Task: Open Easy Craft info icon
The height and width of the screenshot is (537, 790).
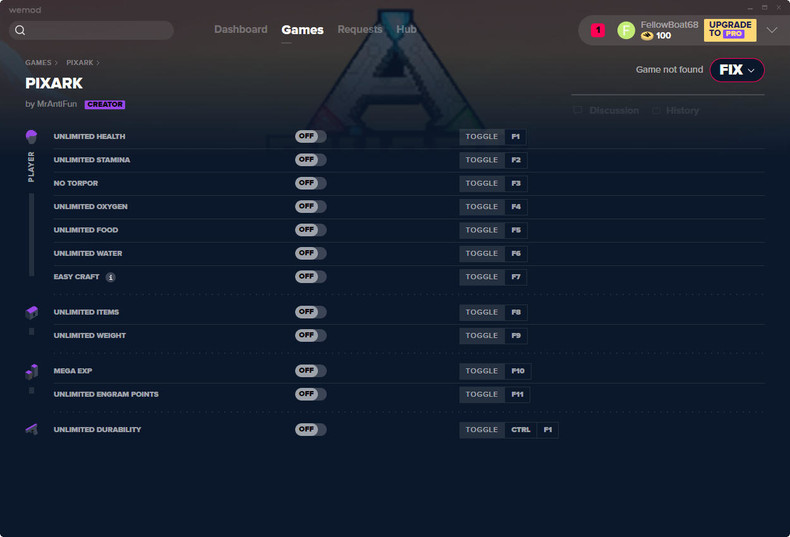Action: 110,277
